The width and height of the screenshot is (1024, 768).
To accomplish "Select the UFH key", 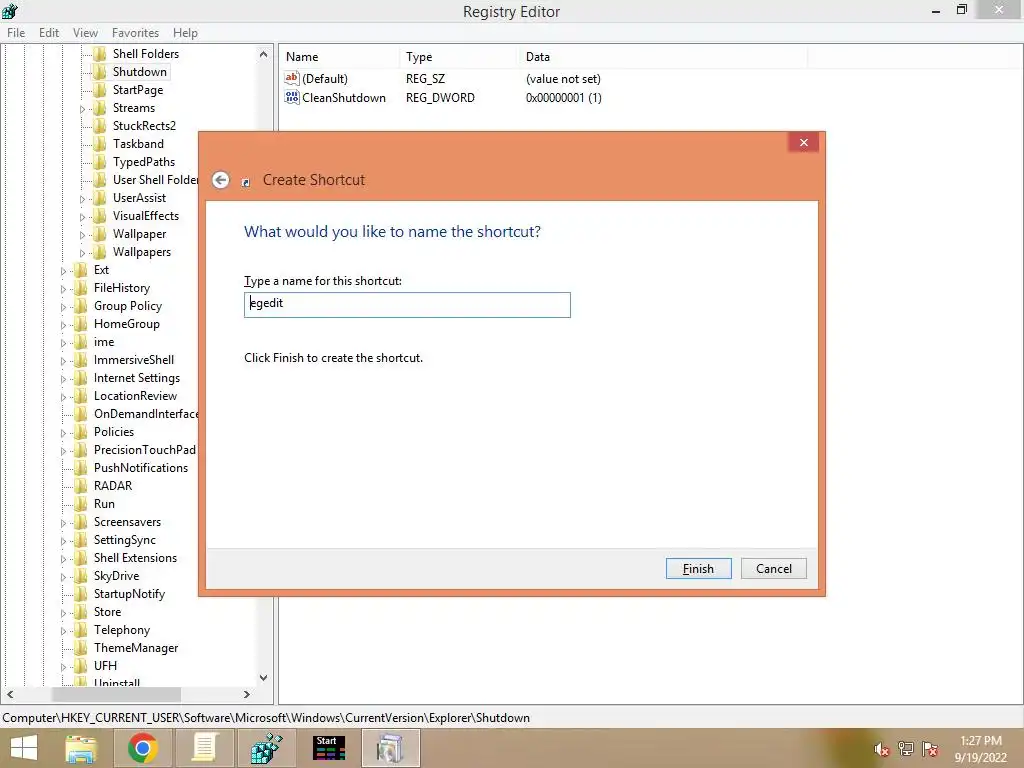I will point(105,665).
